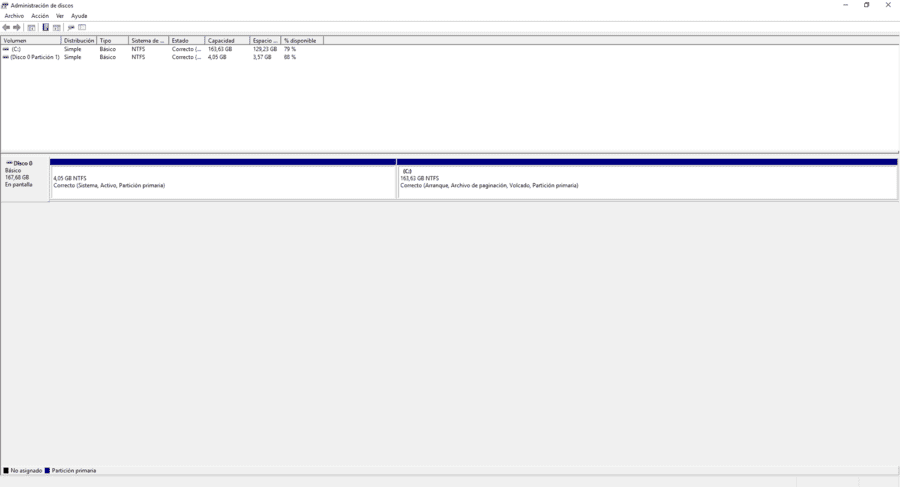Click the 79 % available cell
Image resolution: width=900 pixels, height=487 pixels.
290,49
